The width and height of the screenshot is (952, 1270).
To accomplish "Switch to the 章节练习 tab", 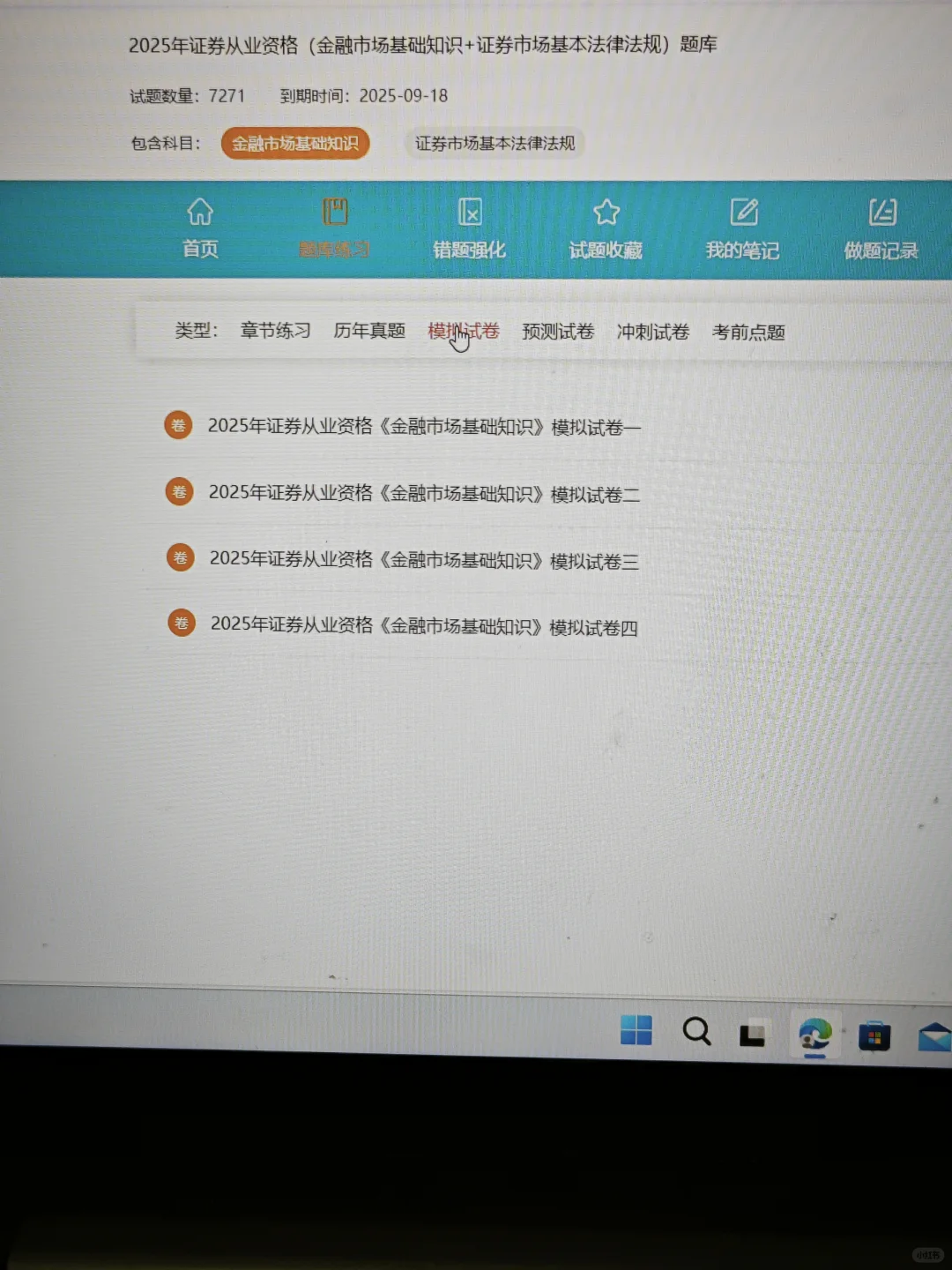I will click(x=275, y=330).
